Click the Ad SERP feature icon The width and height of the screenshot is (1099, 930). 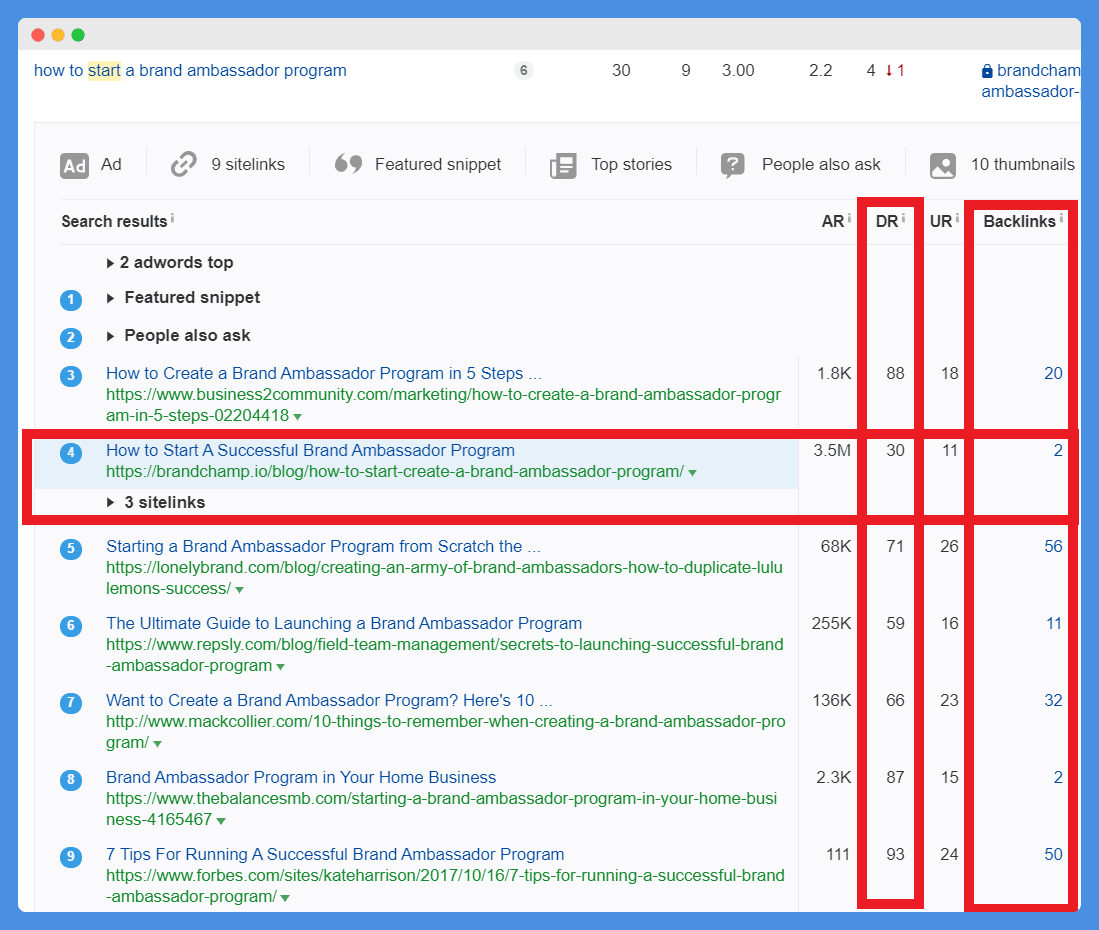[x=74, y=166]
